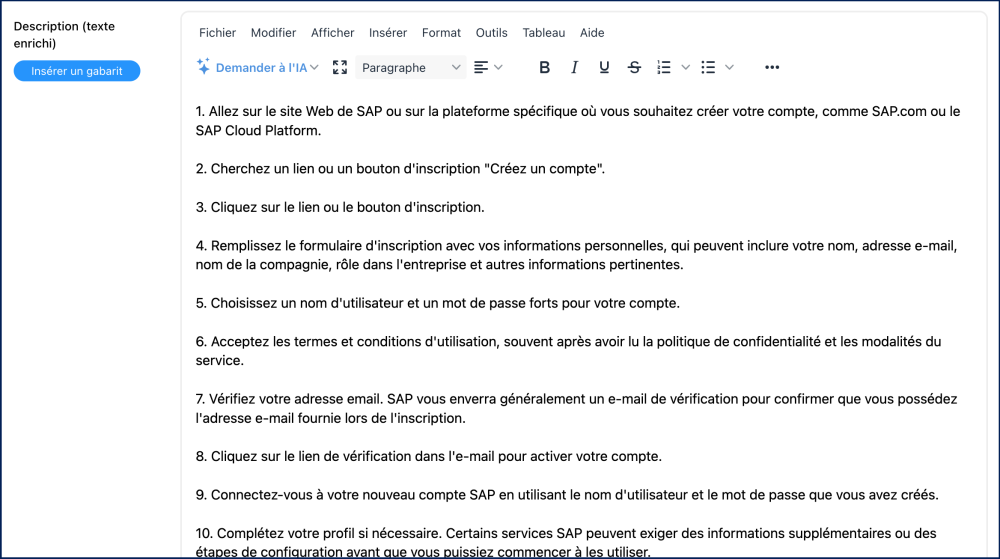
Task: Open the Outils menu
Action: [492, 33]
